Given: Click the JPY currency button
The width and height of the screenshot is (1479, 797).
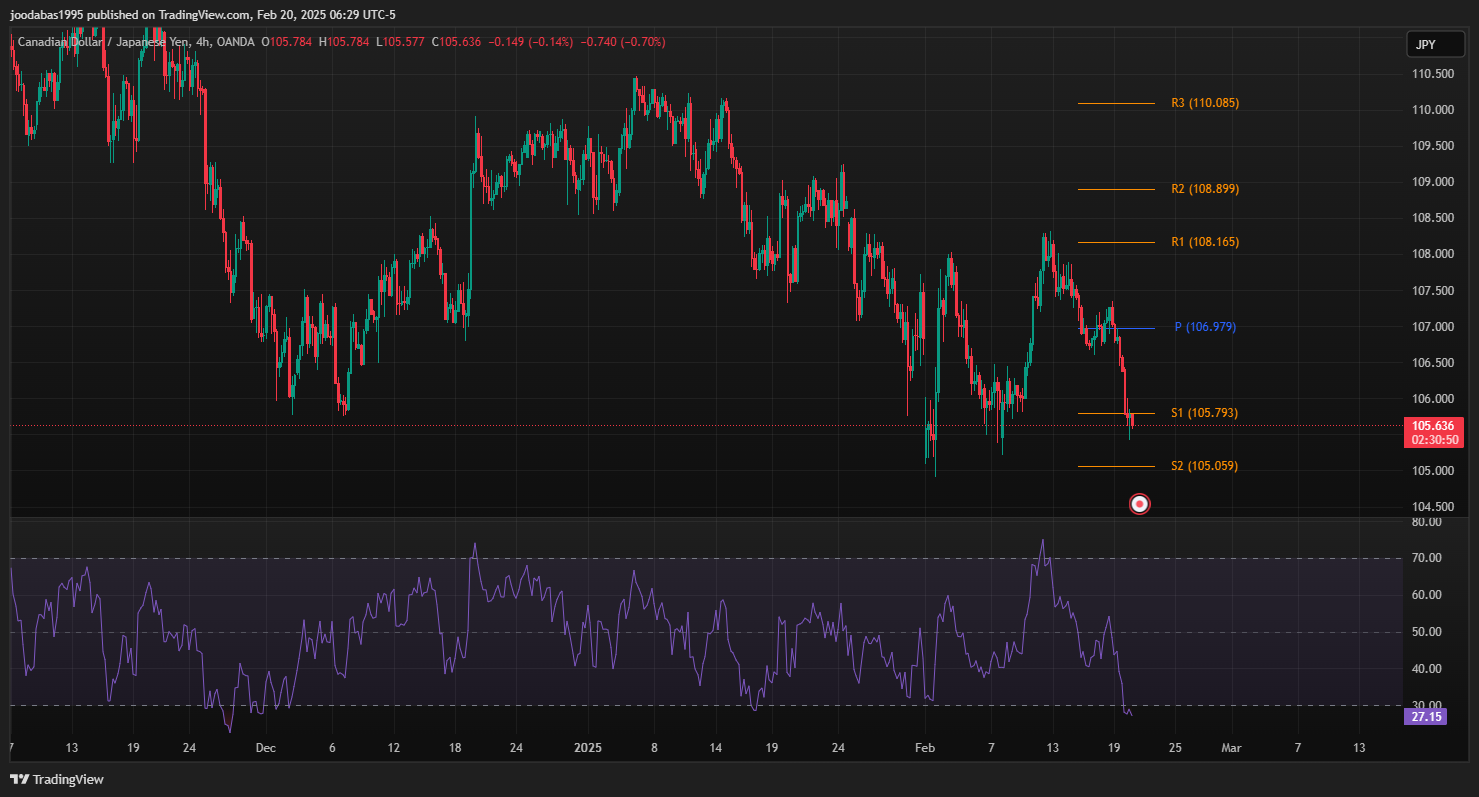Looking at the screenshot, I should (1425, 45).
